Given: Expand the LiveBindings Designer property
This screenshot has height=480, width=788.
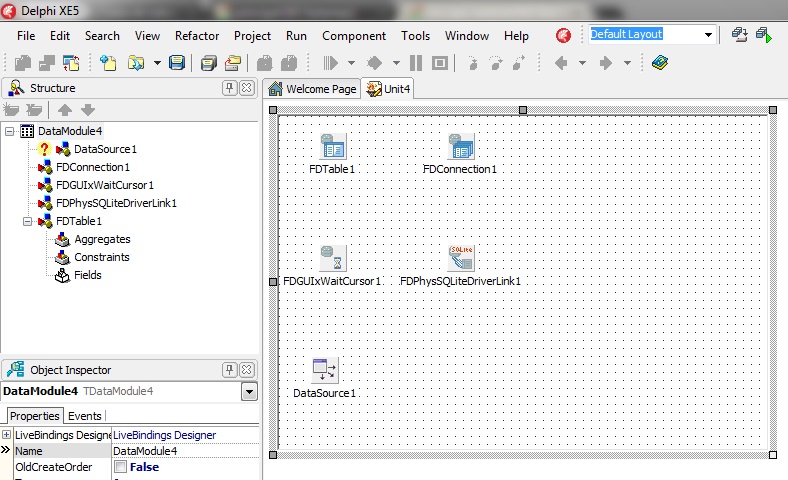Looking at the screenshot, I should point(7,435).
